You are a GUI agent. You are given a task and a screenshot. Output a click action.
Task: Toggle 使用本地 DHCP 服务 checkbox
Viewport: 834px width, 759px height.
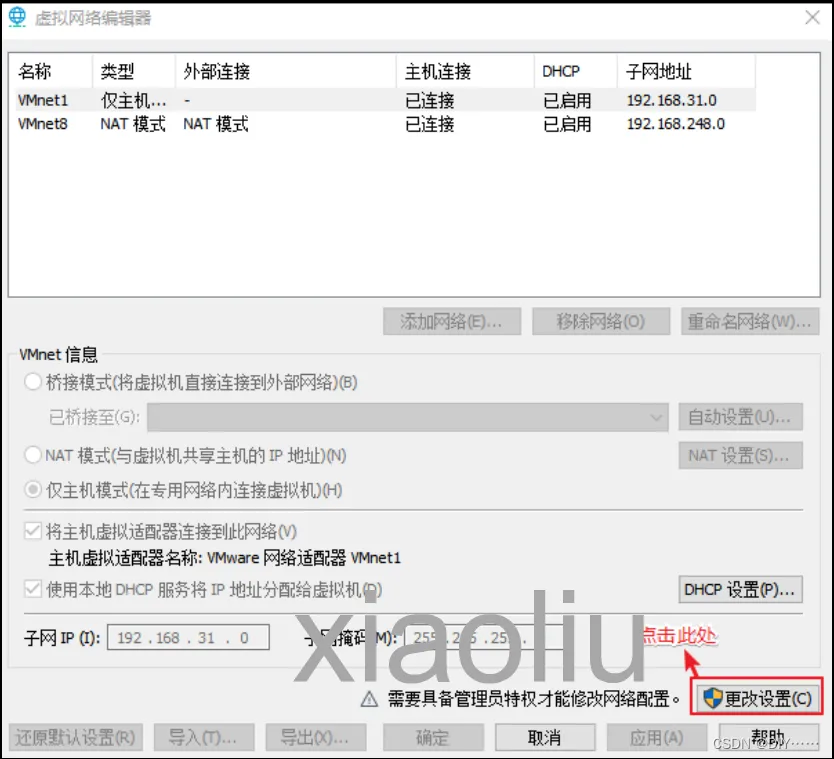click(33, 589)
